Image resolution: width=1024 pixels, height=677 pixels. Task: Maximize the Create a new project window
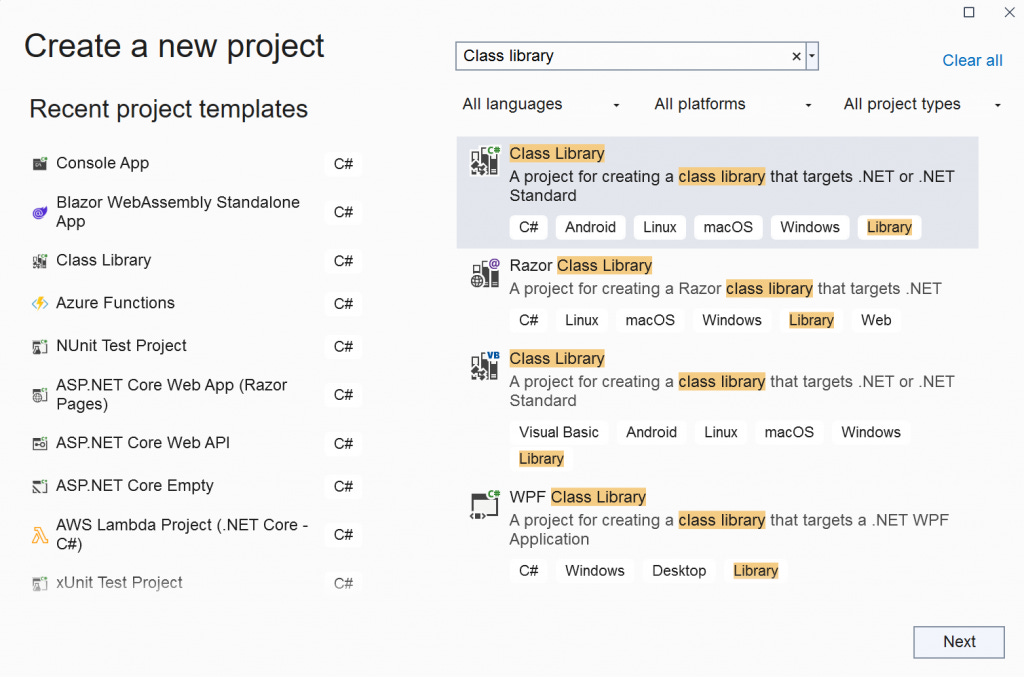969,12
